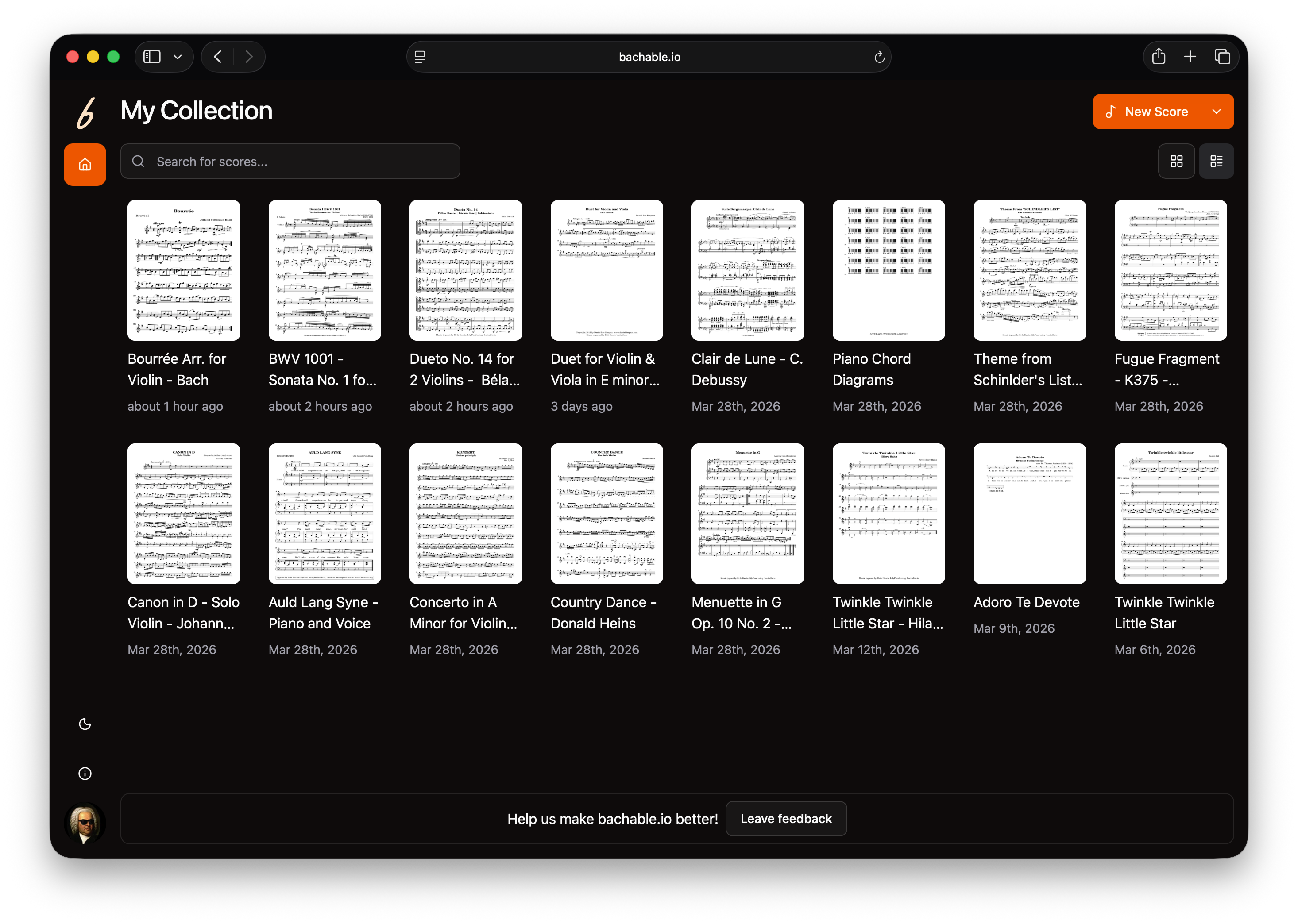Toggle dark mode with the moon icon
The image size is (1298, 924).
pyautogui.click(x=85, y=724)
